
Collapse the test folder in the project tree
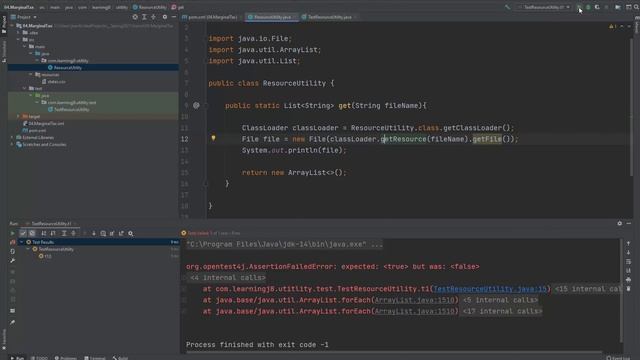pyautogui.click(x=25, y=88)
